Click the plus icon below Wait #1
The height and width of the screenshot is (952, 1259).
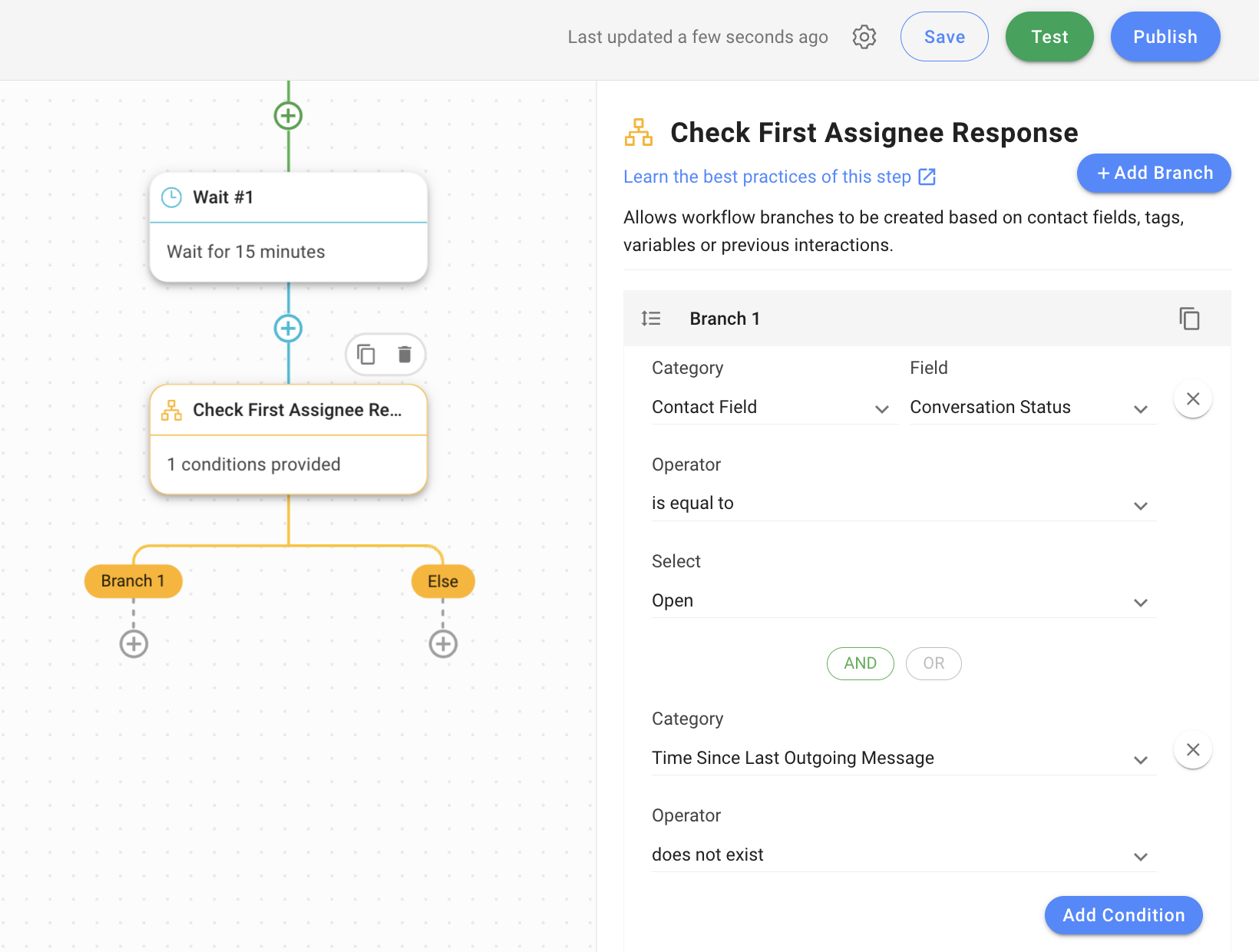coord(288,329)
